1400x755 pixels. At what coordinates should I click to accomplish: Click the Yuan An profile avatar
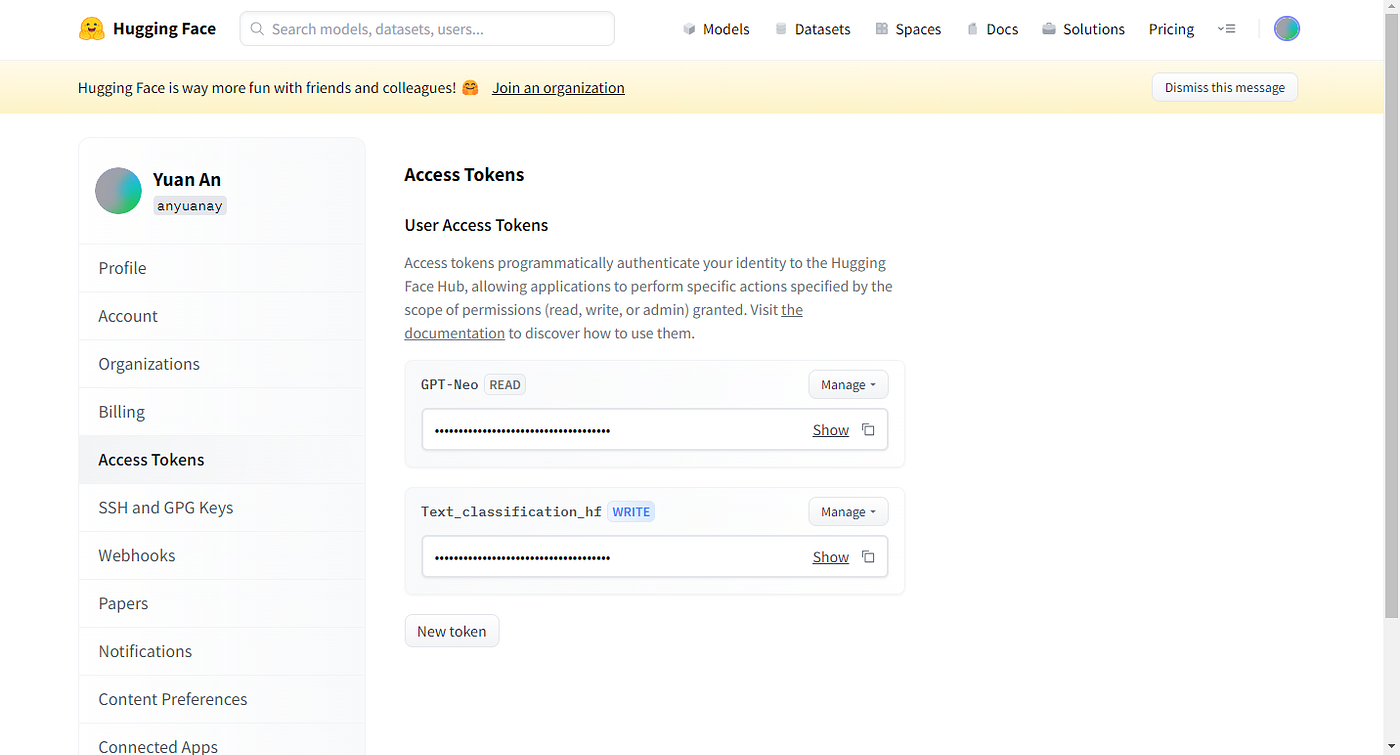[118, 191]
